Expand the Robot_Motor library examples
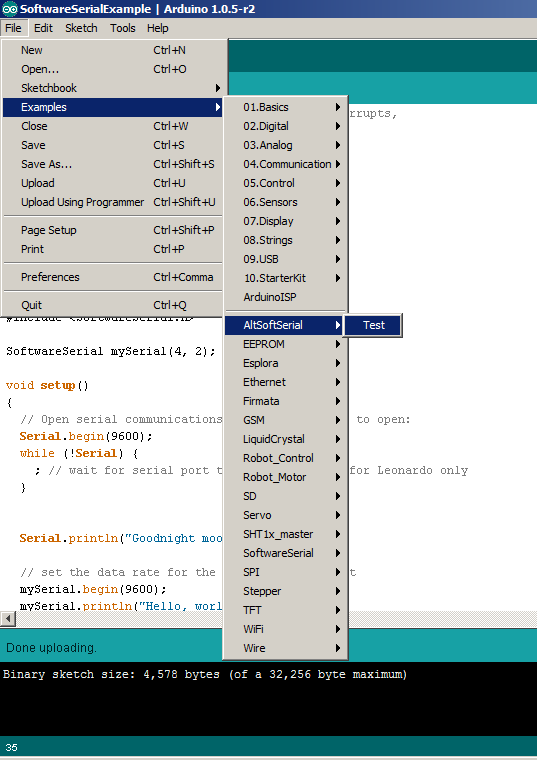537x760 pixels. pos(286,477)
